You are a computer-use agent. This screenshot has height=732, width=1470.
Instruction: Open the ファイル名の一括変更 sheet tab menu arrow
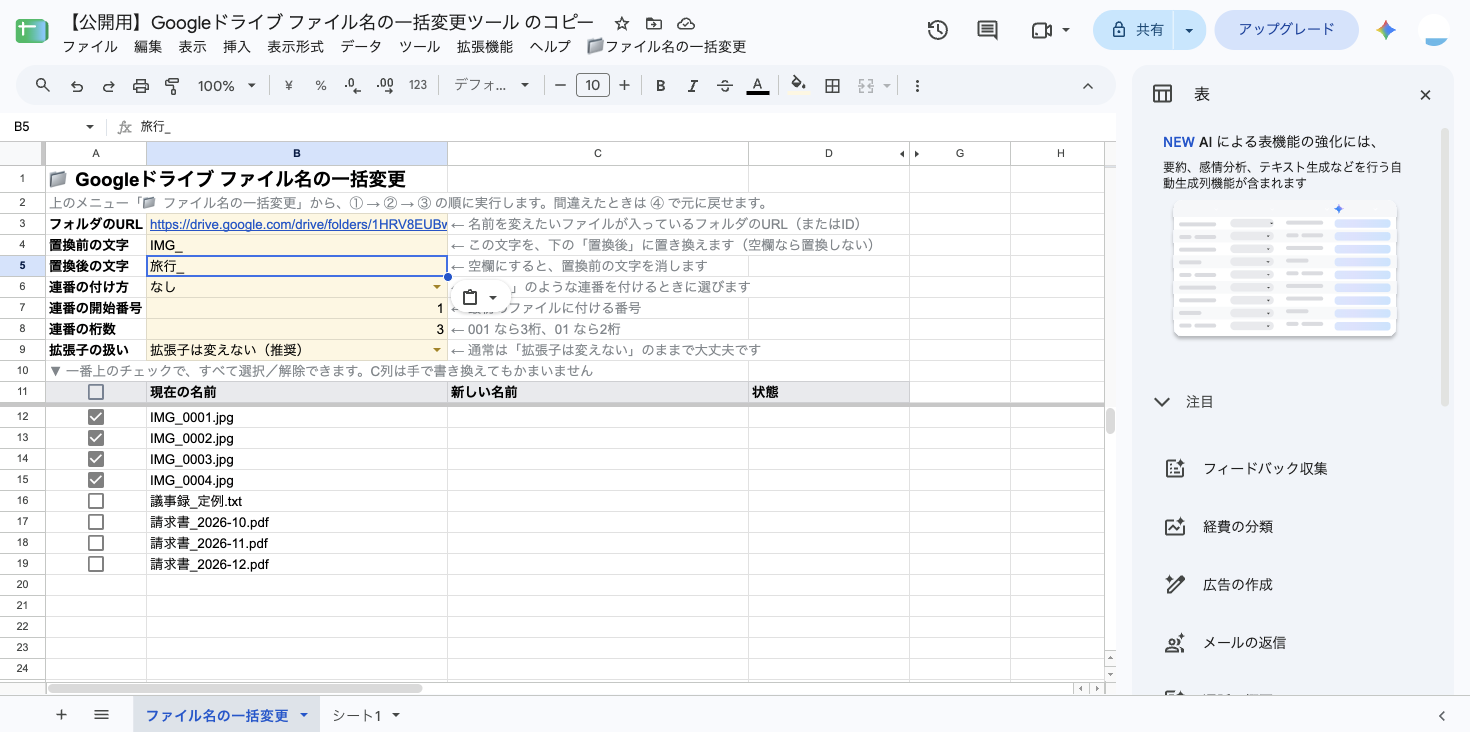click(304, 715)
